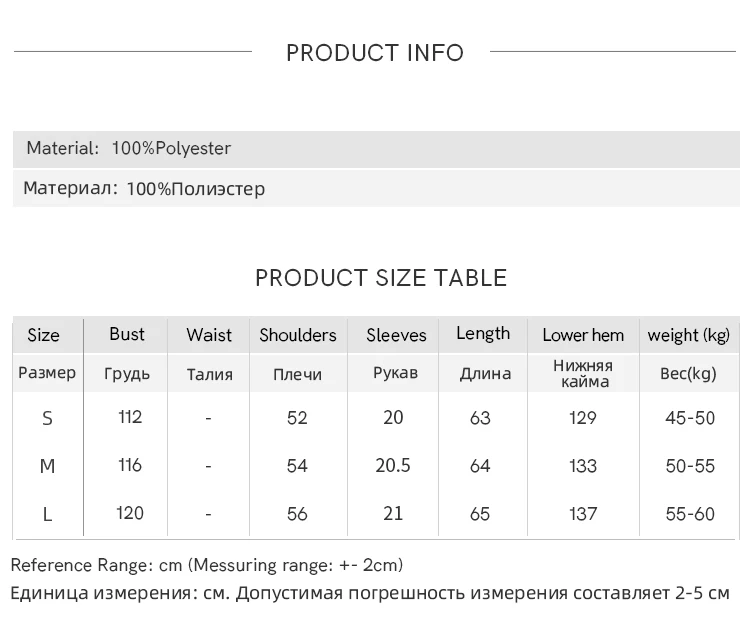The width and height of the screenshot is (750, 630).
Task: Select the size M row label
Action: 47,466
